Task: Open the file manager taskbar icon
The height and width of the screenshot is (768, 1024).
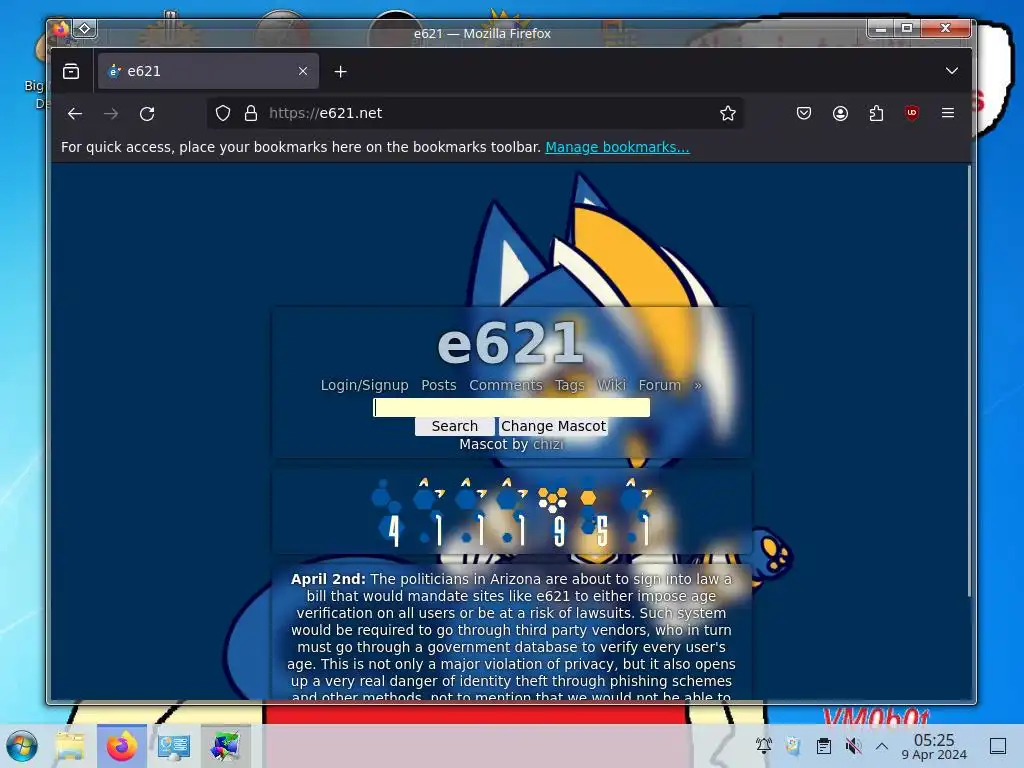Action: [x=70, y=746]
